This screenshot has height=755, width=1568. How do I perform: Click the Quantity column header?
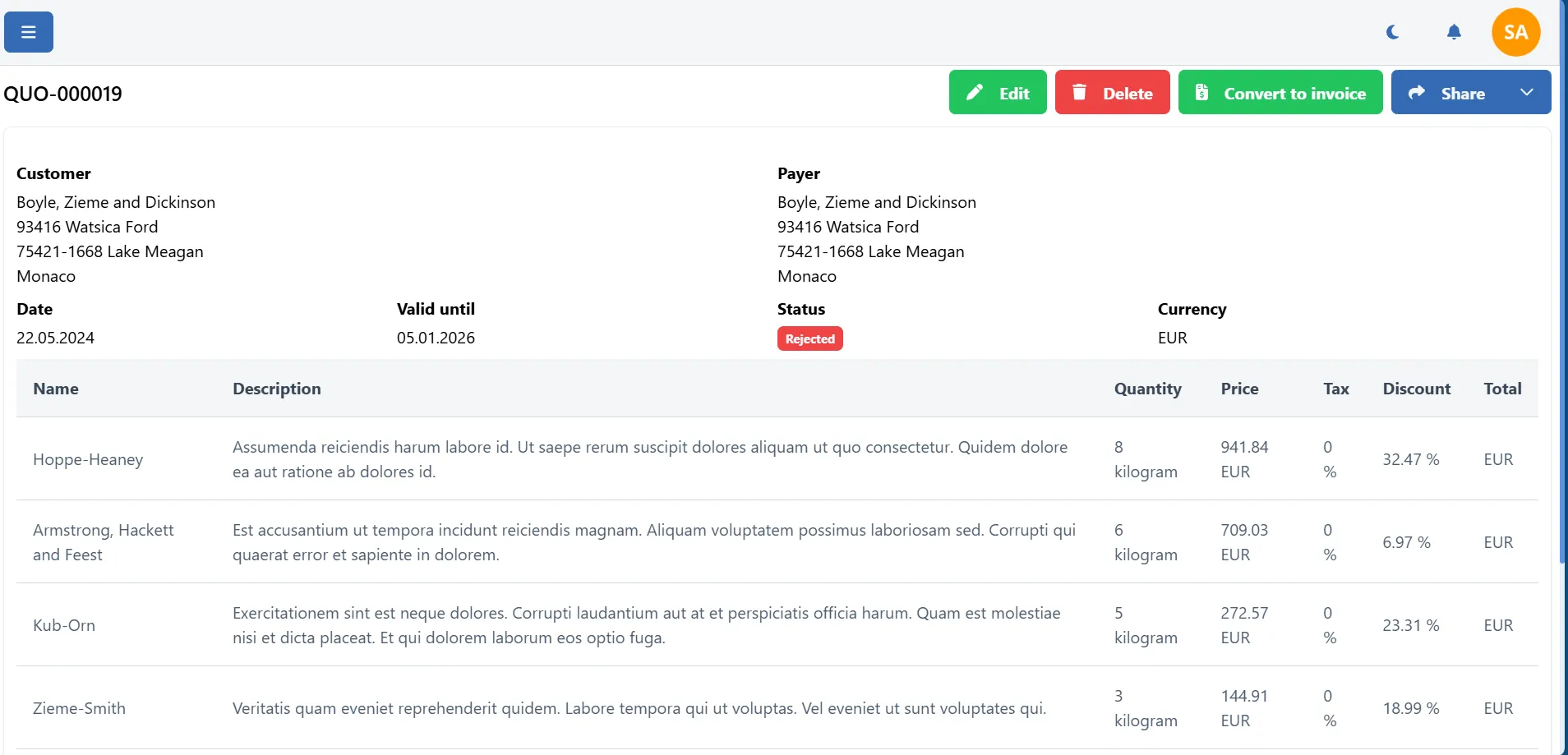(x=1147, y=389)
